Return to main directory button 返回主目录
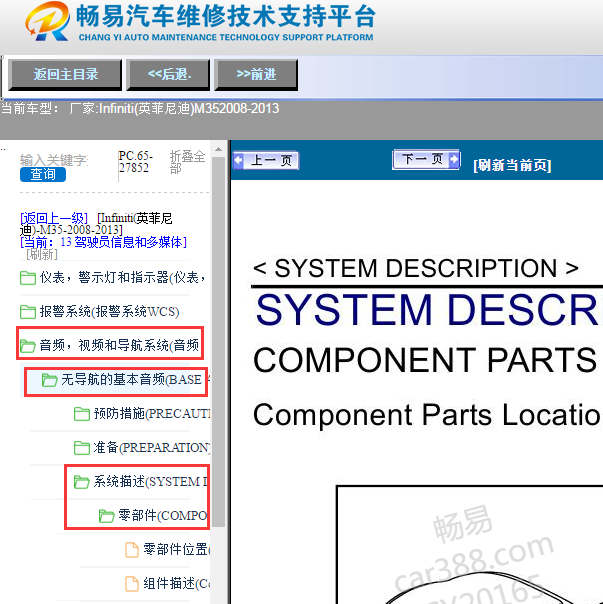The height and width of the screenshot is (604, 603). [65, 75]
